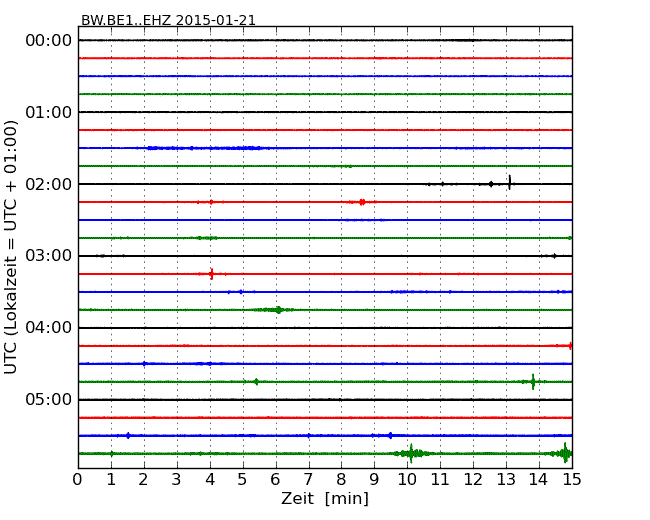Click x-axis tick label 15

pos(572,480)
